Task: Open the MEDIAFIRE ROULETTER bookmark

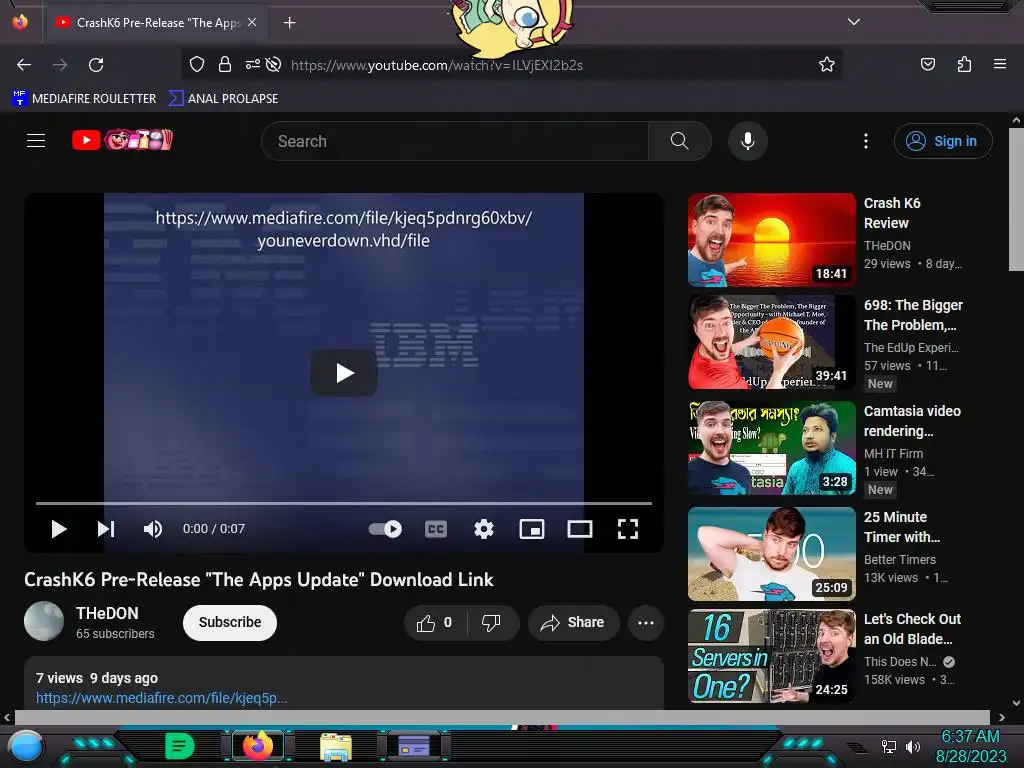Action: [84, 99]
